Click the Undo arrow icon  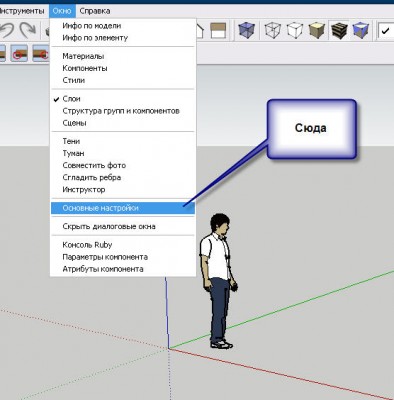(x=7, y=30)
